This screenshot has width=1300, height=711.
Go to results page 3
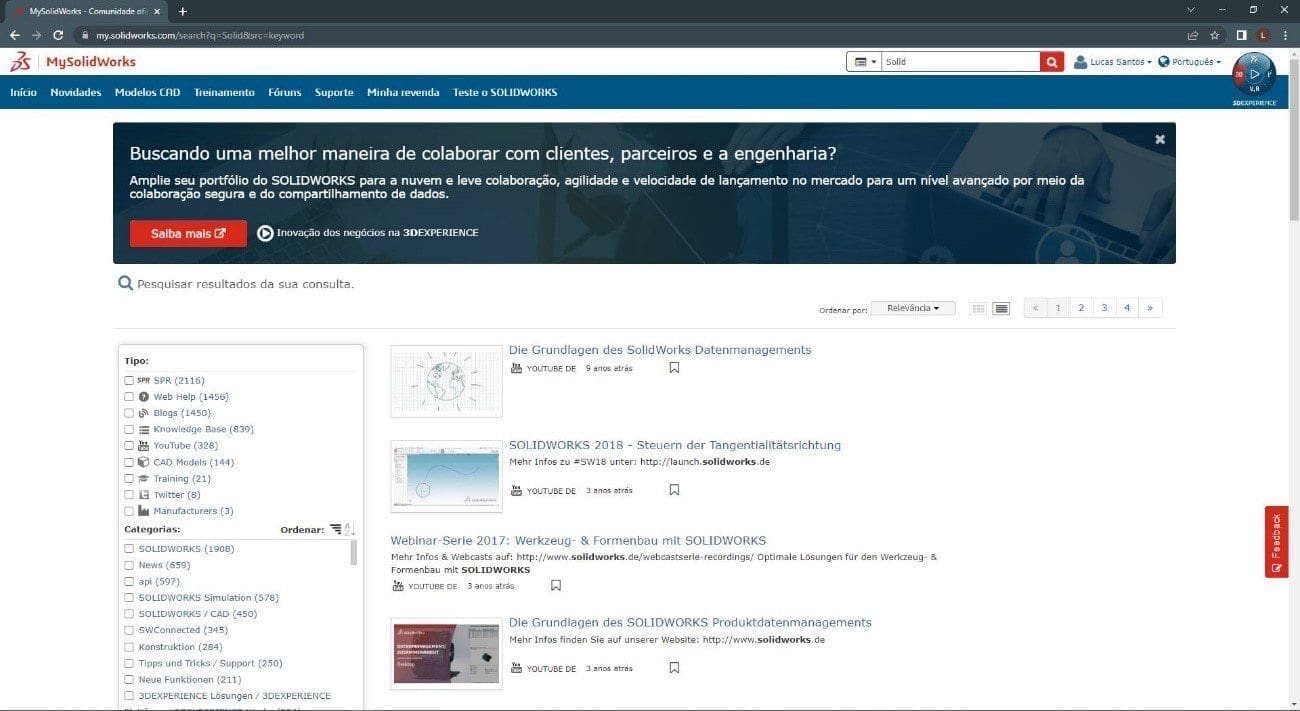(1104, 308)
